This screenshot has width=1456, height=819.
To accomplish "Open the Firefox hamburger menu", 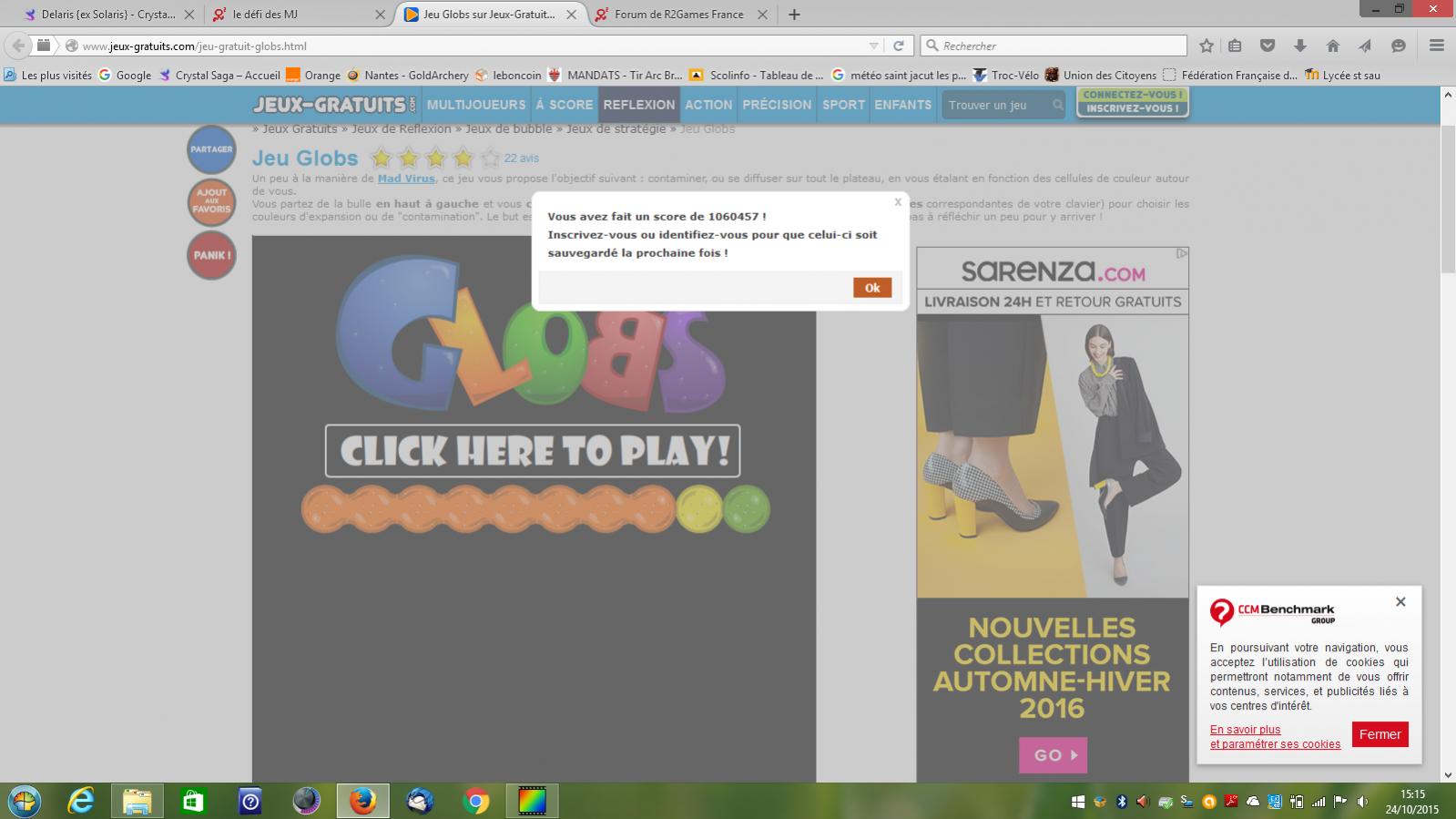I will point(1436,46).
